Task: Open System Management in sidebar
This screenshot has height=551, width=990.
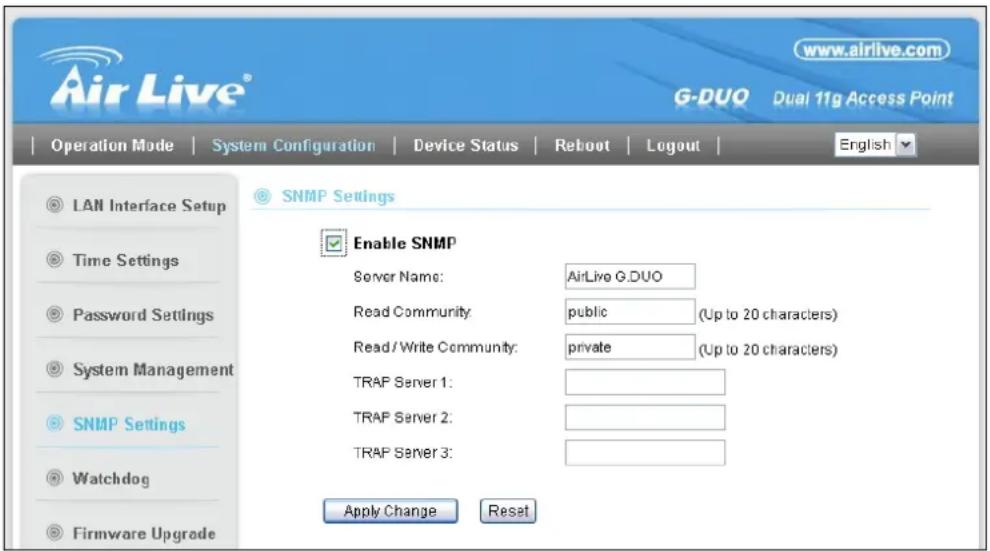Action: click(153, 369)
